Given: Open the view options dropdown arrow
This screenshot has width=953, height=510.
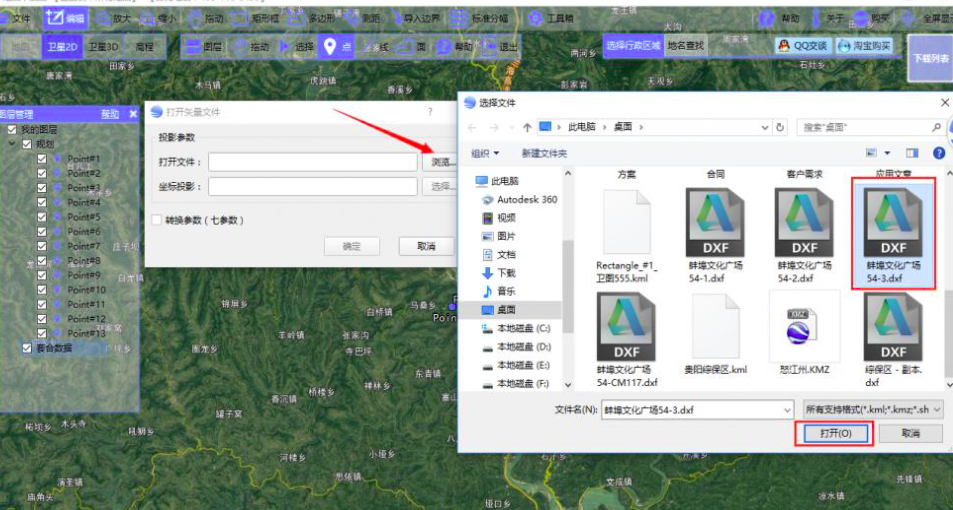Looking at the screenshot, I should pyautogui.click(x=887, y=153).
